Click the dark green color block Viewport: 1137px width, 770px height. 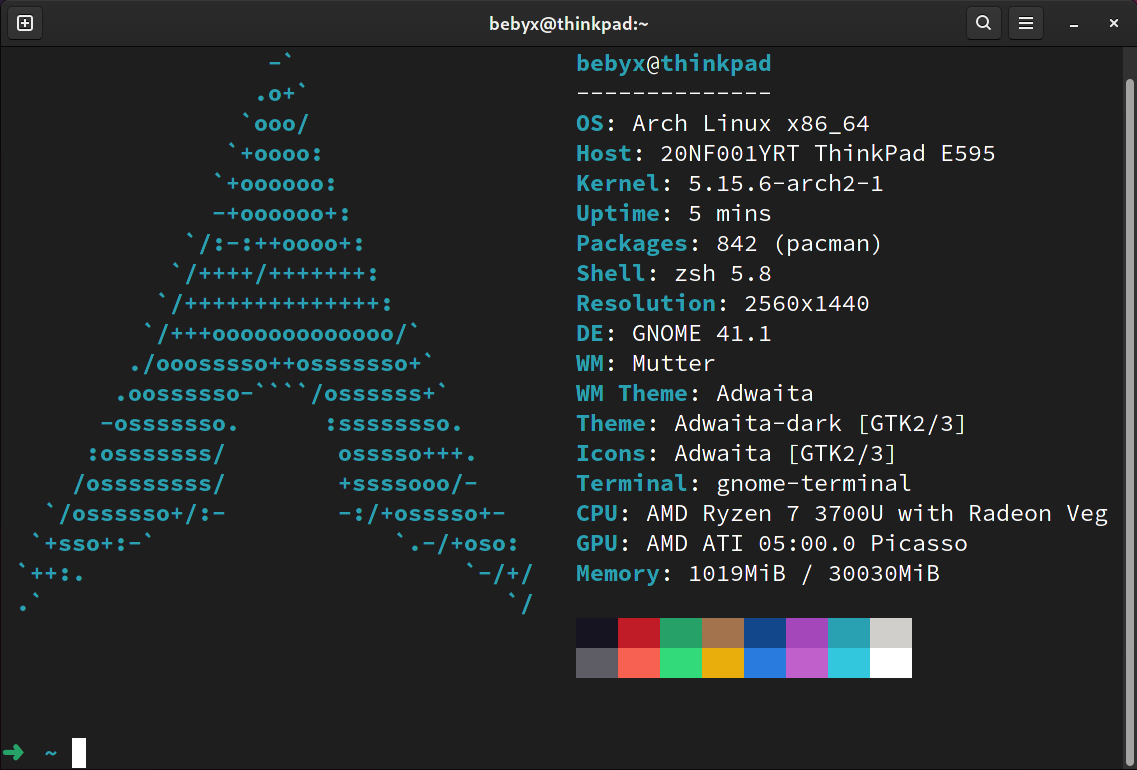681,633
